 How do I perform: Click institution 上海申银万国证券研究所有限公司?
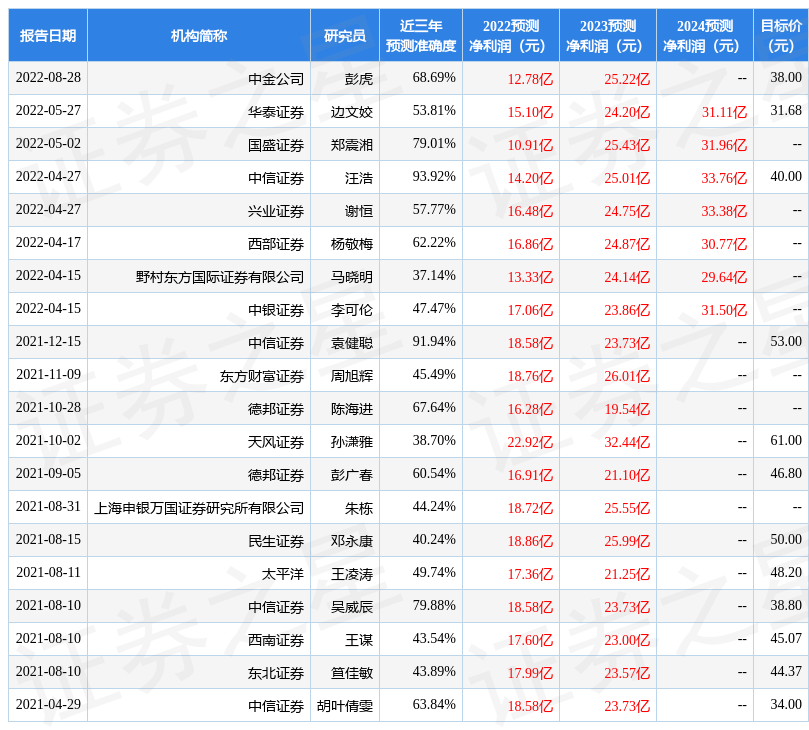click(199, 508)
